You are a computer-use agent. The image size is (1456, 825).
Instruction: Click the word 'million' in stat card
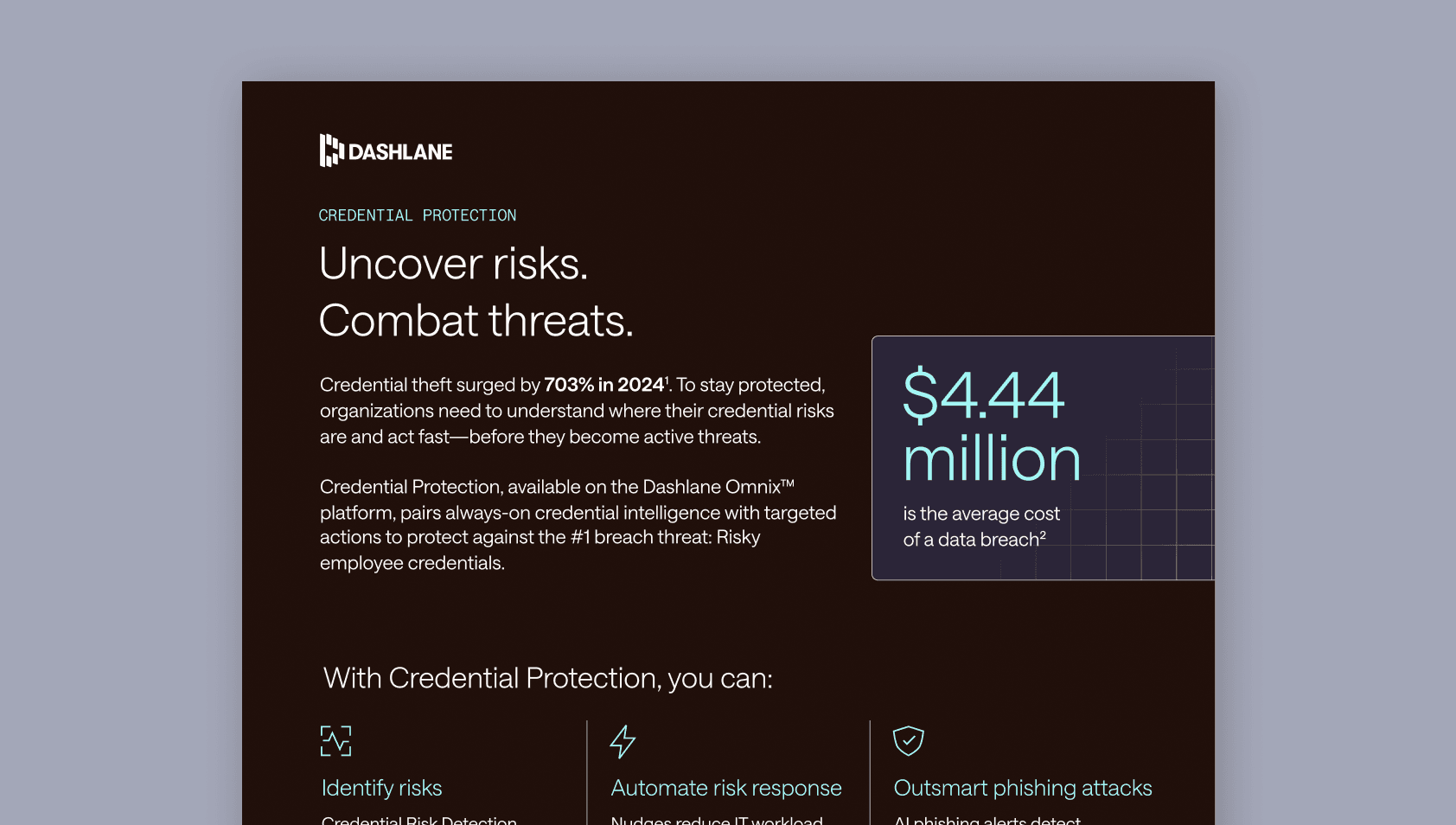click(992, 459)
